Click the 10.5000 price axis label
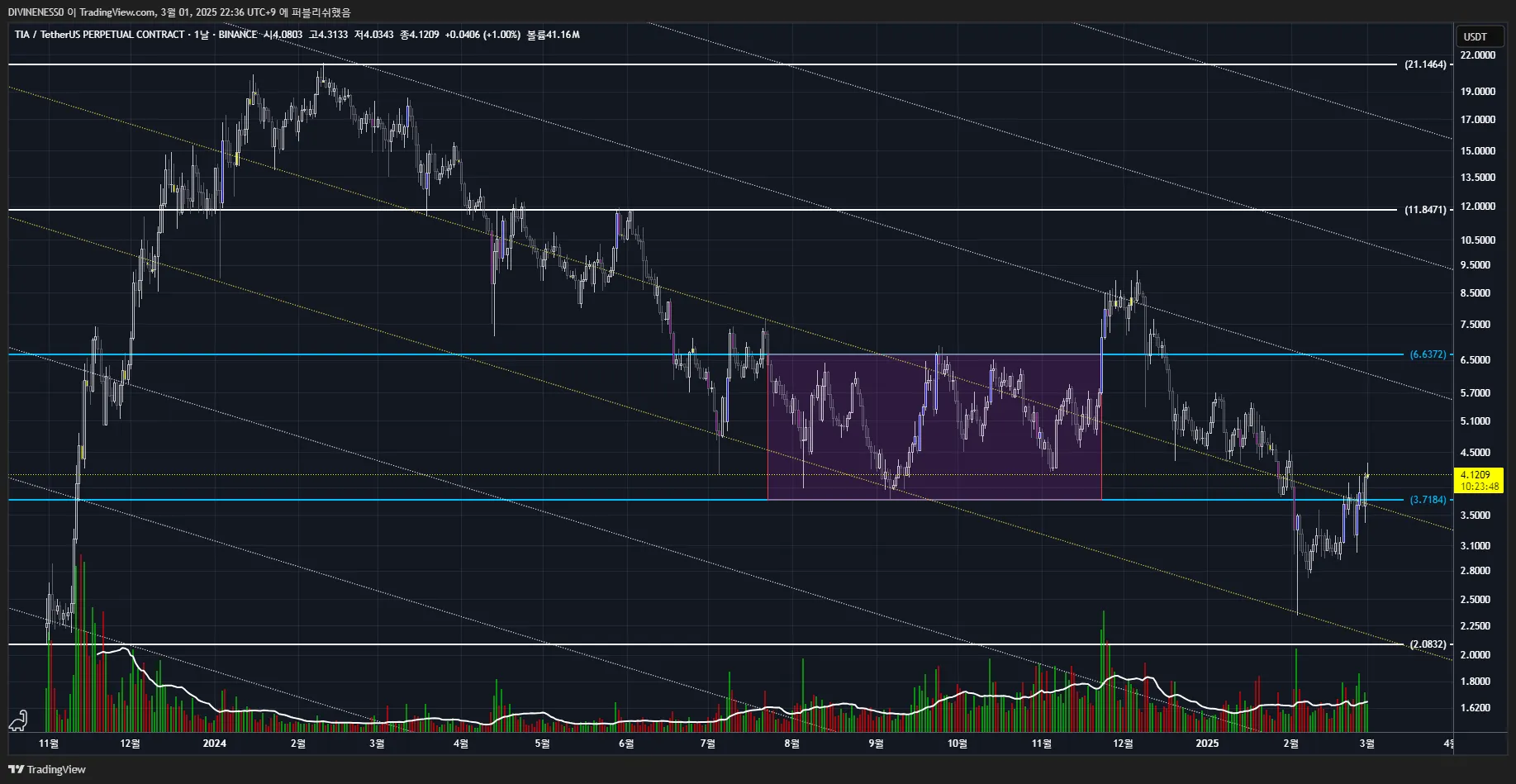 tap(1478, 240)
